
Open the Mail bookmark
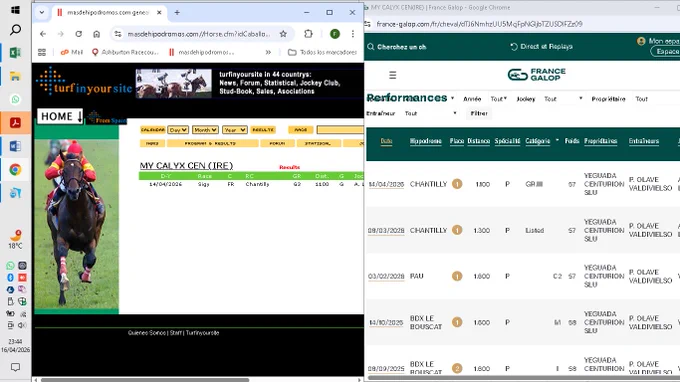point(72,52)
